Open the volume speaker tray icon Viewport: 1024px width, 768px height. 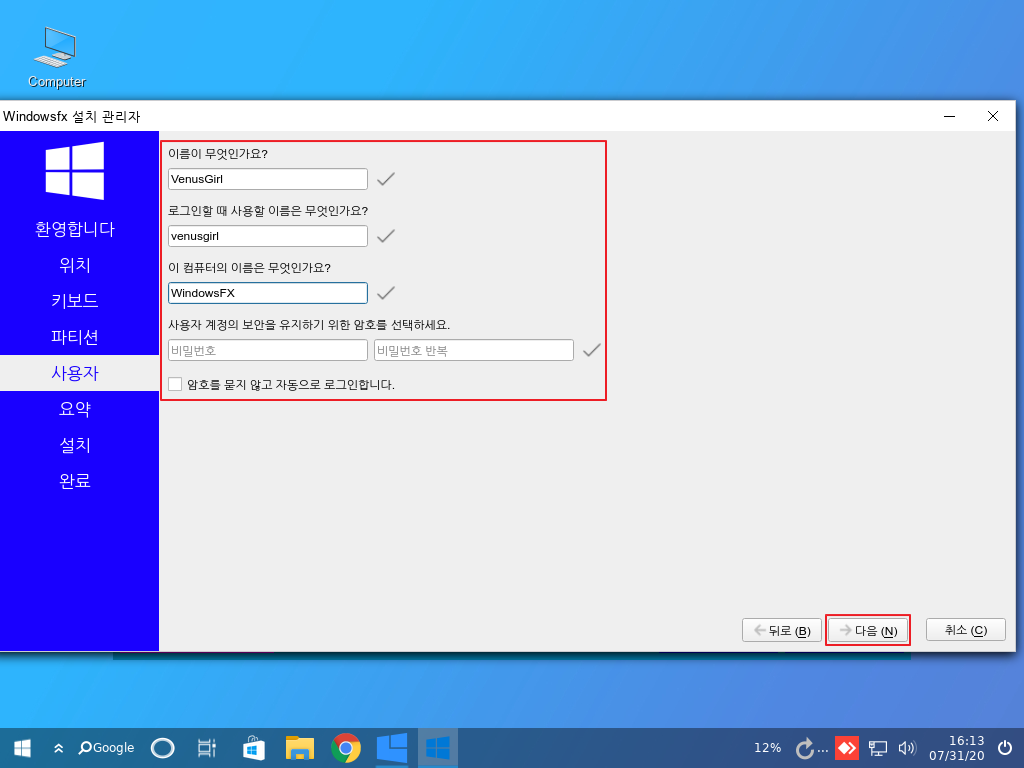pyautogui.click(x=907, y=748)
